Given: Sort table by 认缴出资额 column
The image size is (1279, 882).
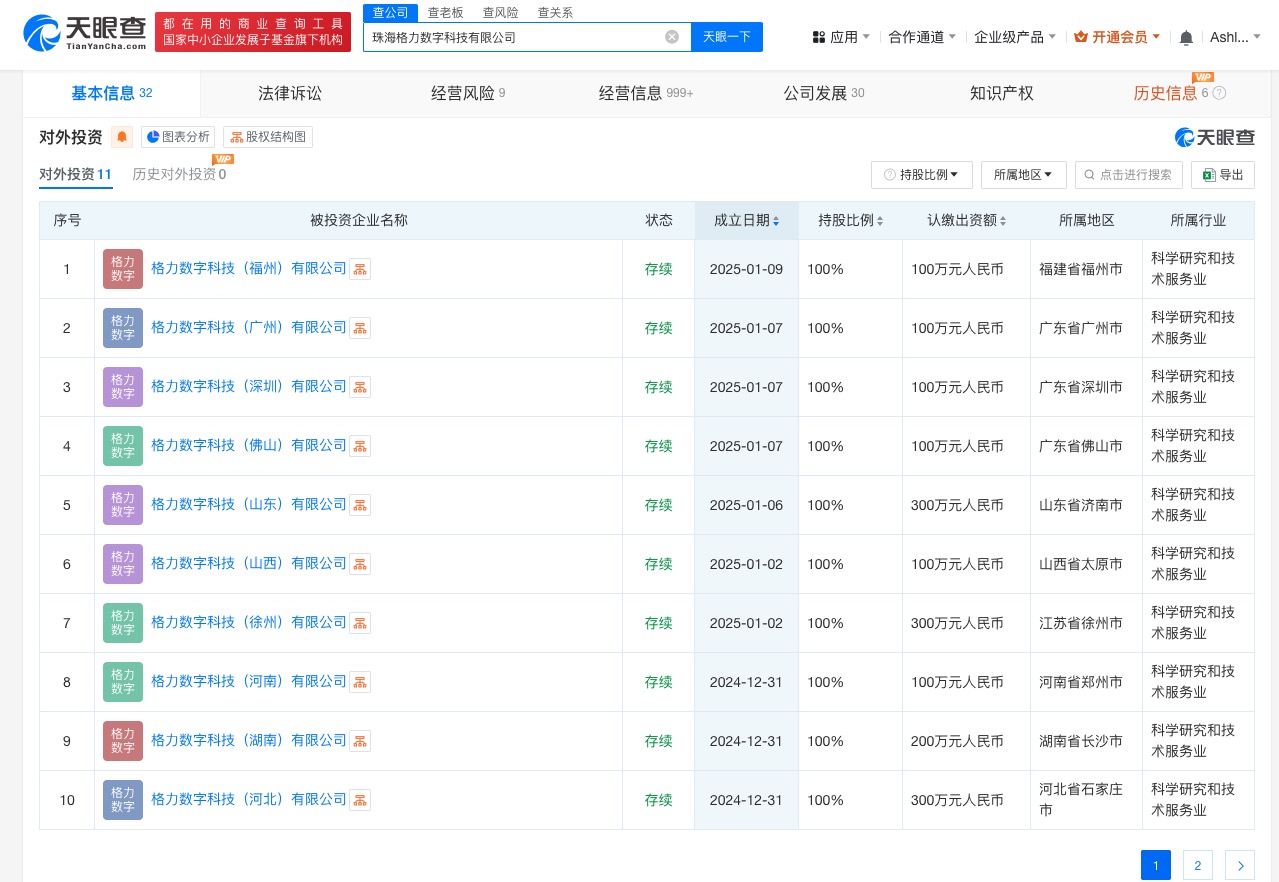Looking at the screenshot, I should [x=966, y=220].
